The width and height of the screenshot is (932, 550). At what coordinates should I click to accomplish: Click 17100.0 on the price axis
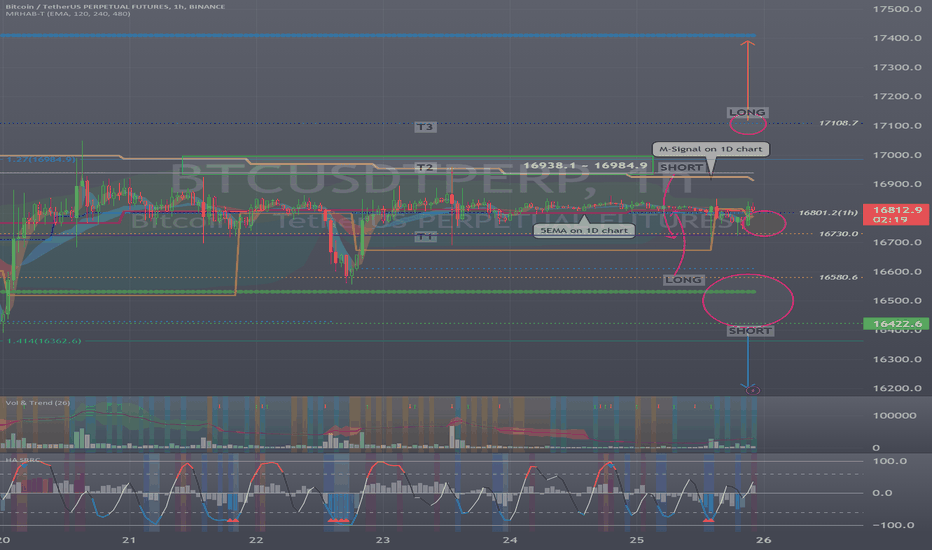897,125
